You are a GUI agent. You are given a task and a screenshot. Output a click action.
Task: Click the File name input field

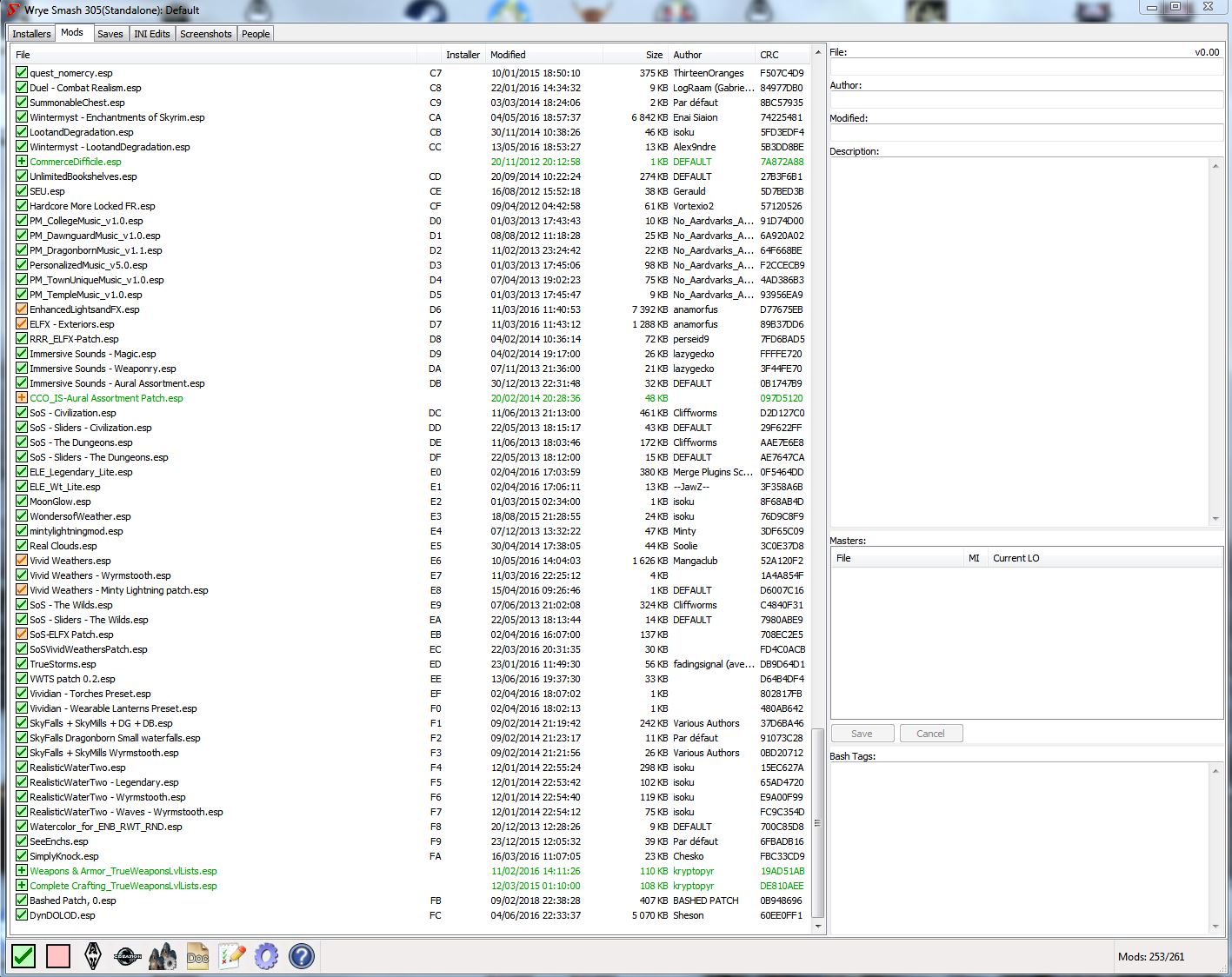tap(1026, 67)
